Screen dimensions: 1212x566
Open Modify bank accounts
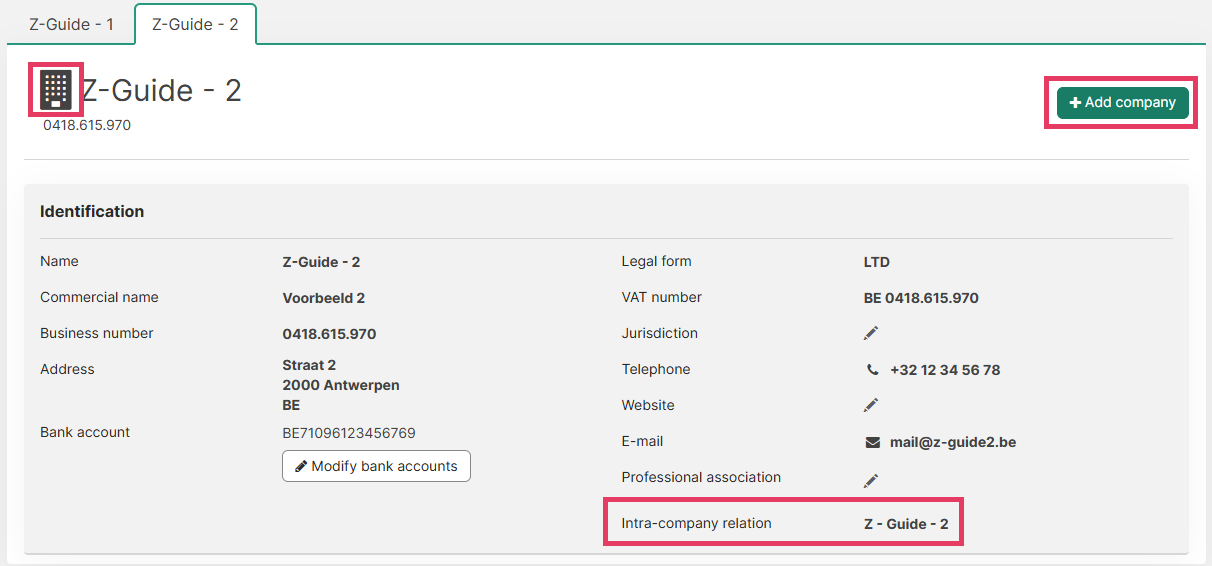click(x=376, y=466)
